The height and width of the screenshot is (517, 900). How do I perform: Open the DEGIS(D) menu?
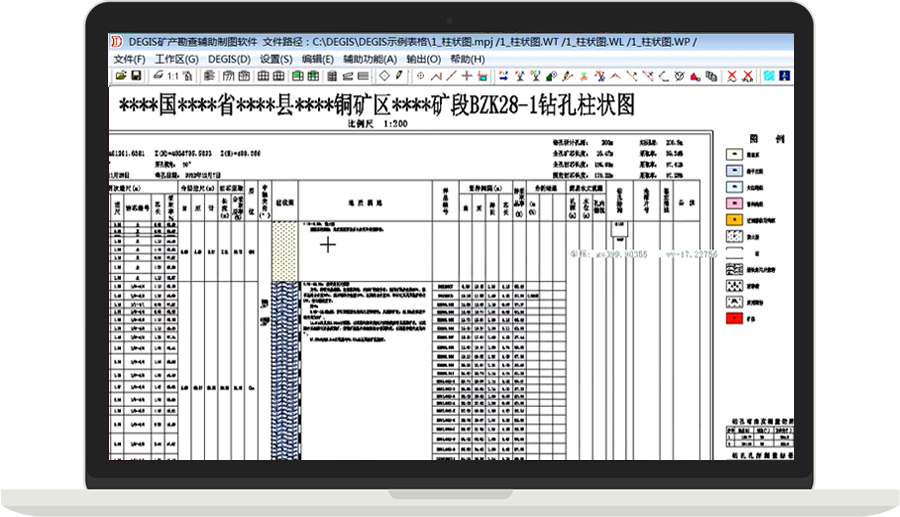229,59
